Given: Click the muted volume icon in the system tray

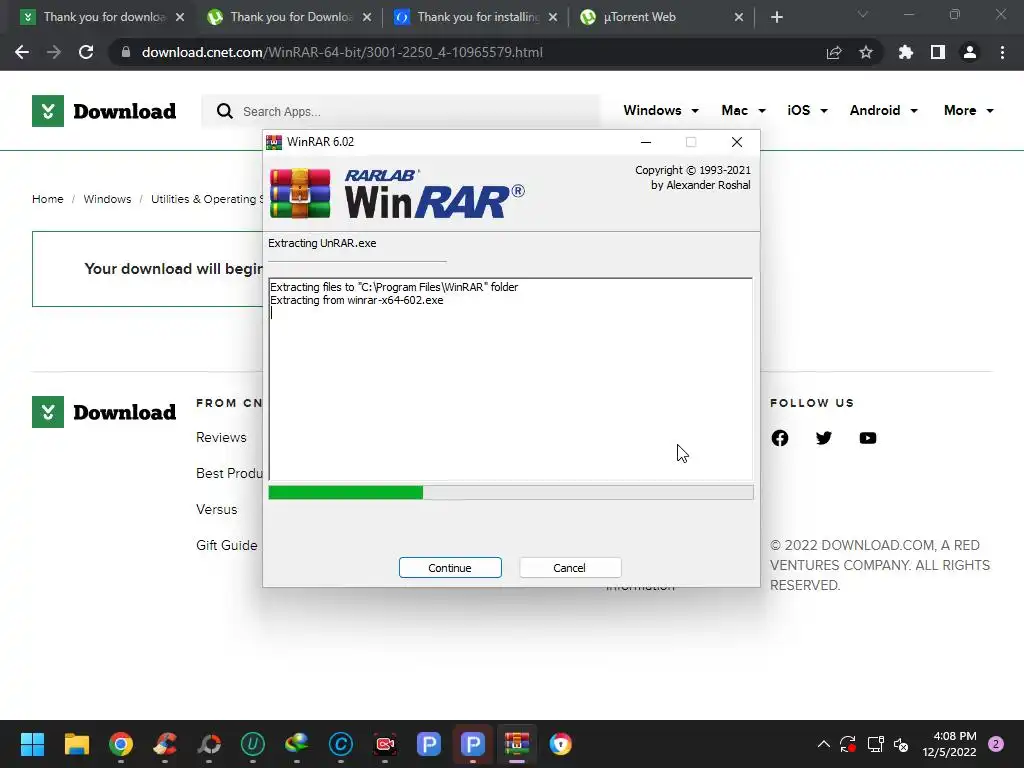Looking at the screenshot, I should [901, 744].
